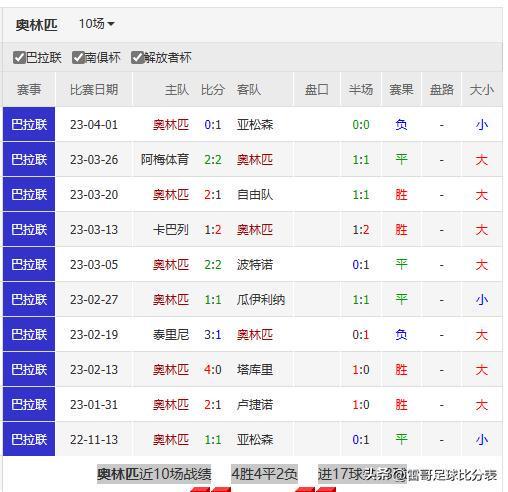508x492 pixels.
Task: Toggle the 解放者杯 checkbox
Action: tap(137, 58)
